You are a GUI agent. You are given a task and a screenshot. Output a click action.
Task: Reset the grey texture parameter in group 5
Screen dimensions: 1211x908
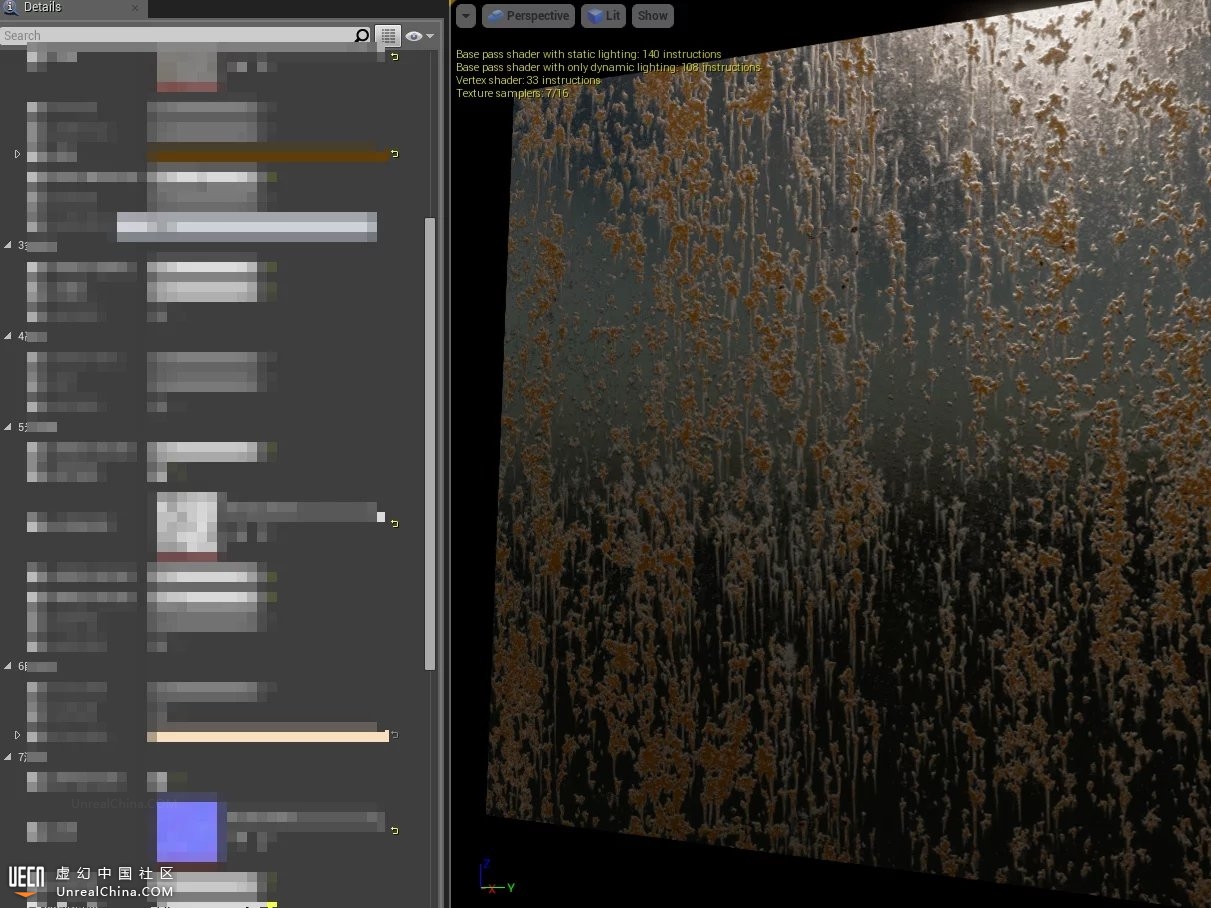[394, 523]
